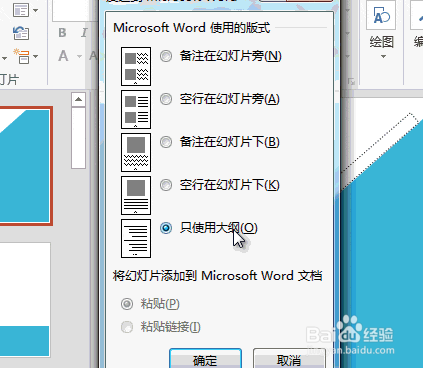The image size is (423, 368).
Task: Click slide panel scroll up arrow
Action: tap(78, 99)
